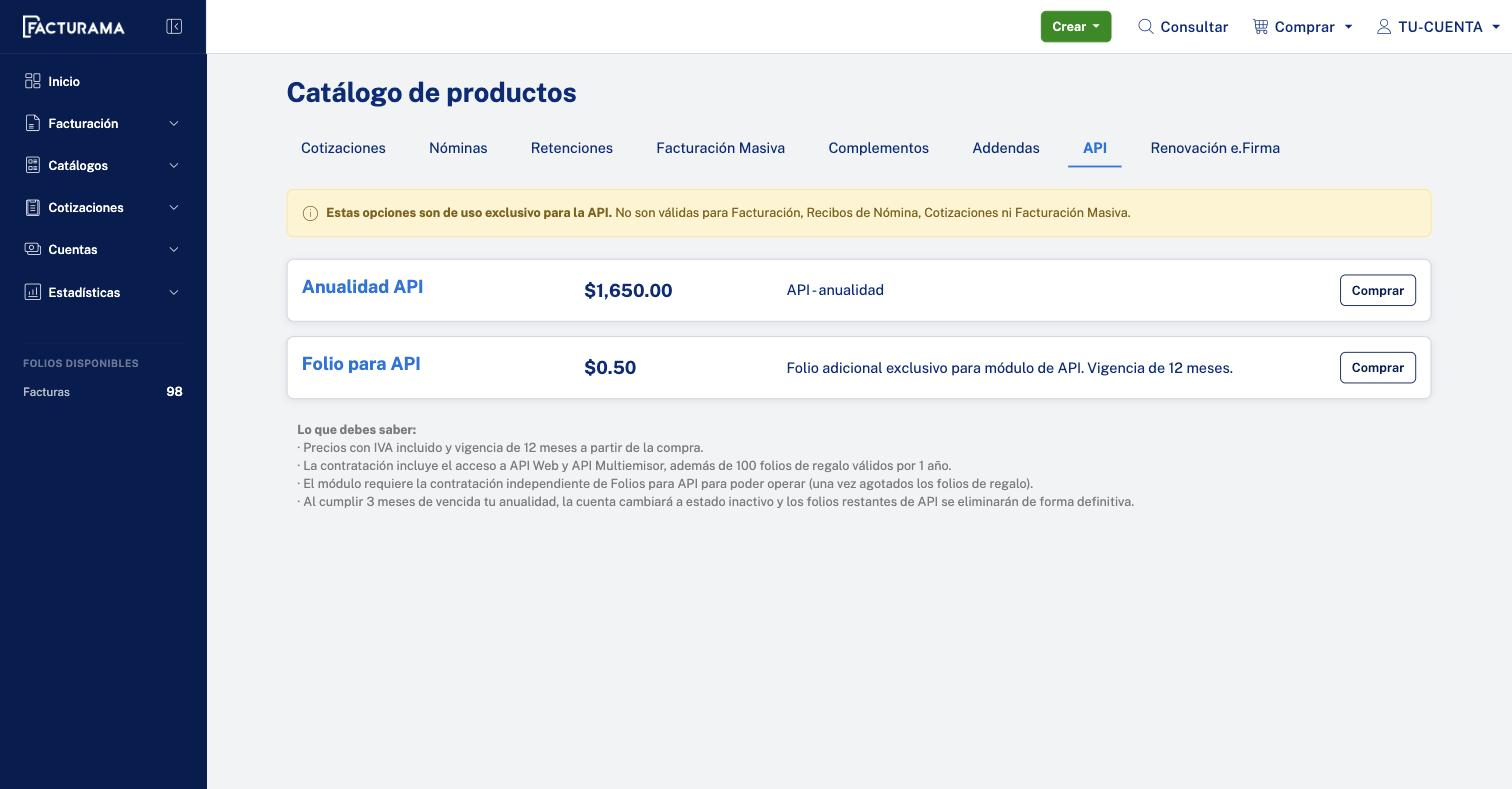Expand the Cotizaciones sidebar chevron
Viewport: 1512px width, 789px height.
[174, 208]
